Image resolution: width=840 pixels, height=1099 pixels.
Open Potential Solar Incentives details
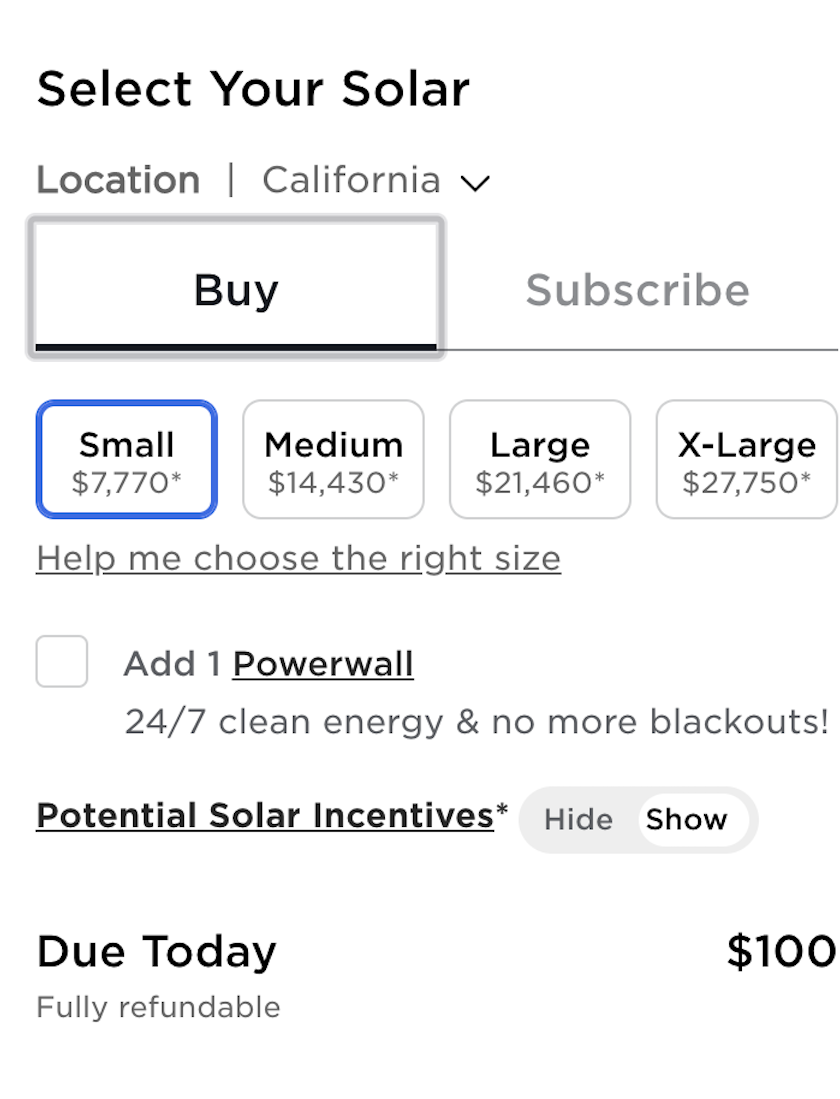coord(265,815)
